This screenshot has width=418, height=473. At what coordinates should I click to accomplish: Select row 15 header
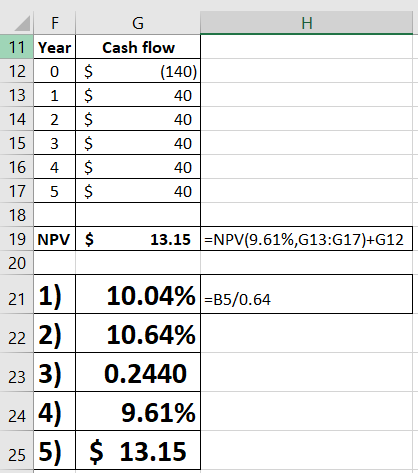pyautogui.click(x=17, y=143)
